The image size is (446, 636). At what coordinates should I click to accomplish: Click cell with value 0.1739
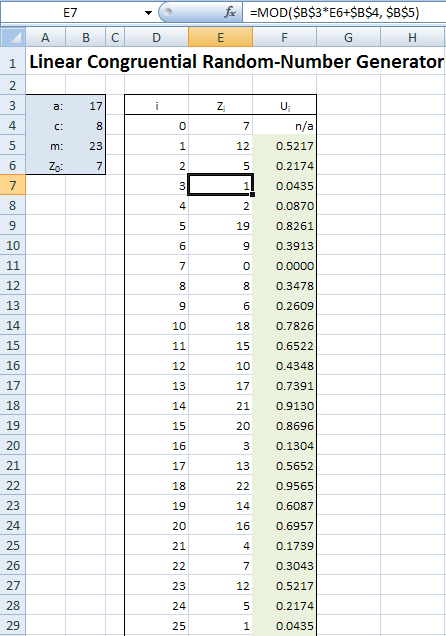(x=285, y=546)
